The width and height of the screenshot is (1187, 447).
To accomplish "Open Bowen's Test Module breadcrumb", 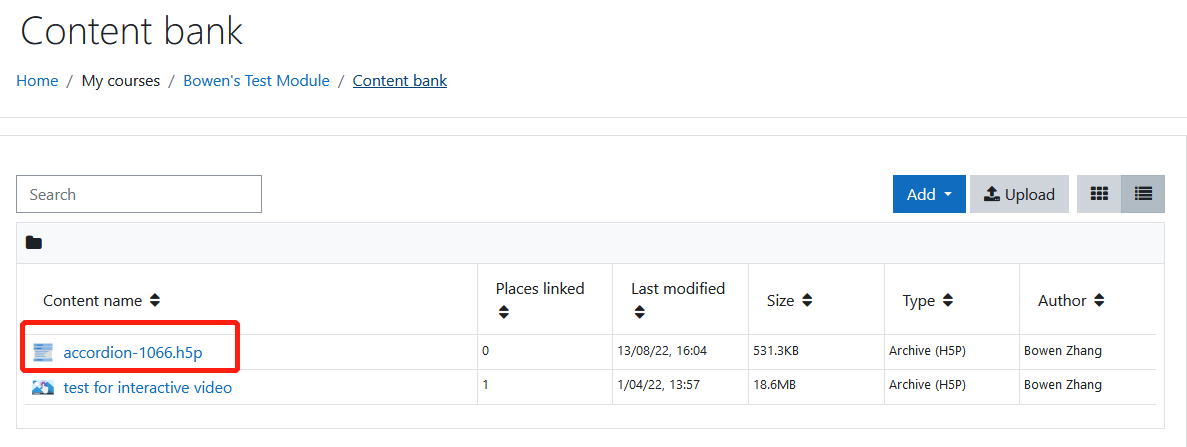I will click(257, 81).
